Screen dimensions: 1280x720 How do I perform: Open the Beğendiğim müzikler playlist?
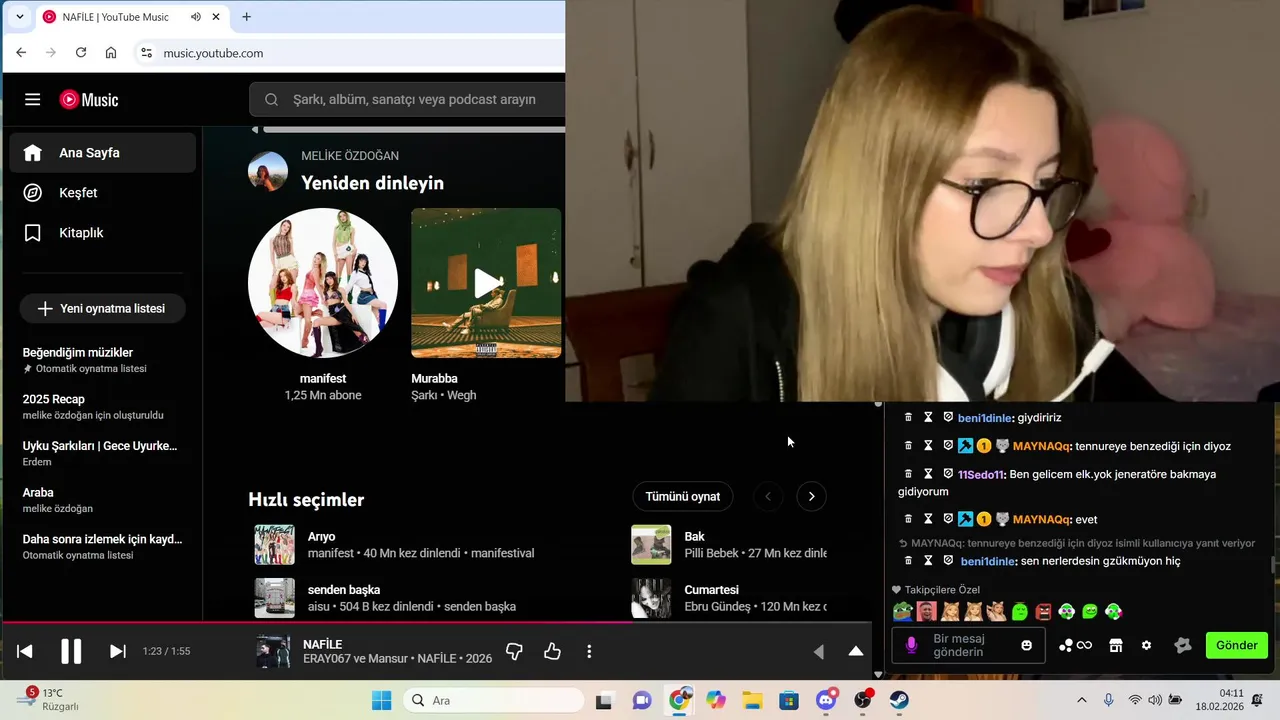(x=101, y=360)
